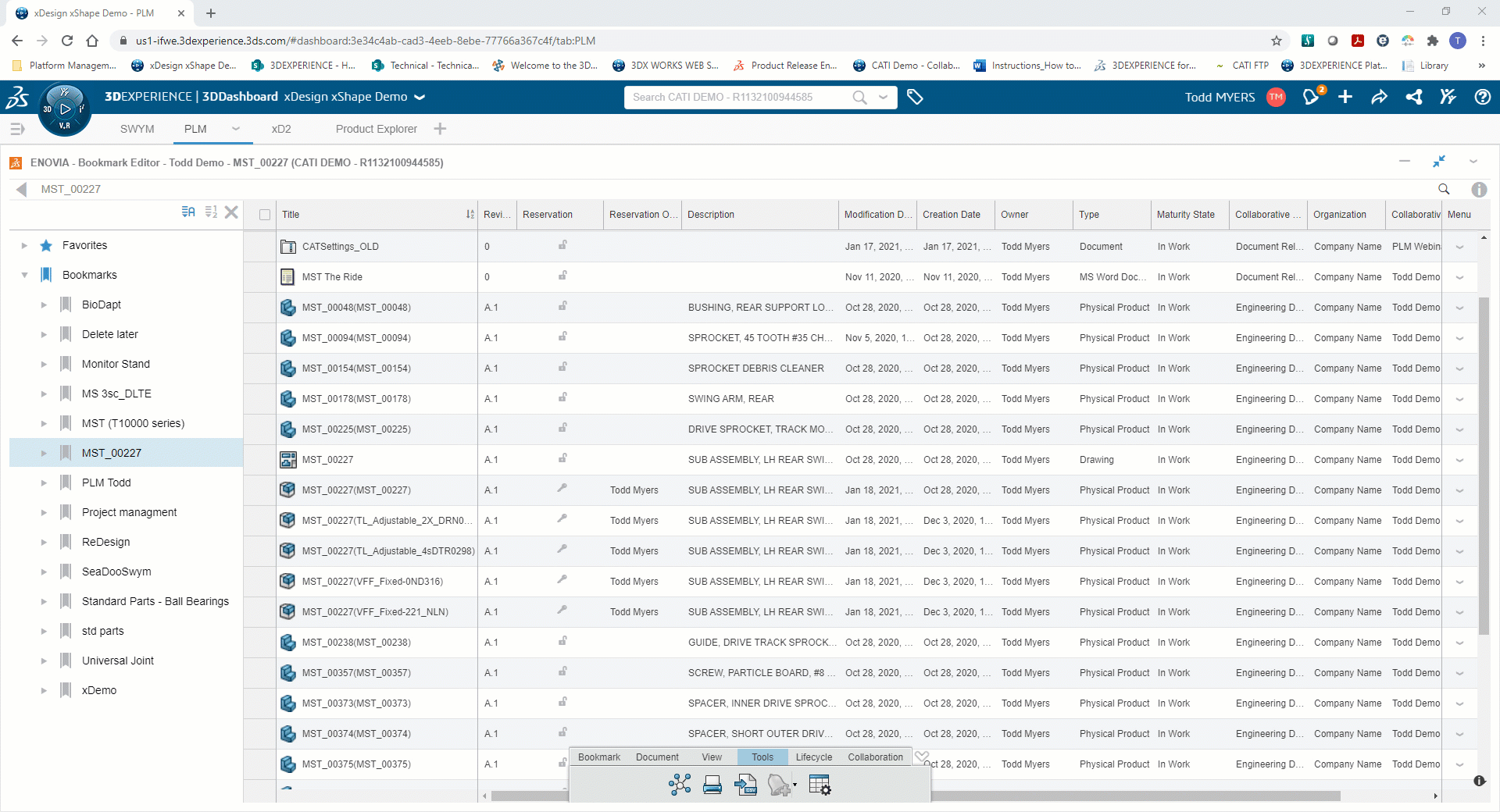The width and height of the screenshot is (1500, 812).
Task: Switch to the SWYM tab
Action: (137, 129)
